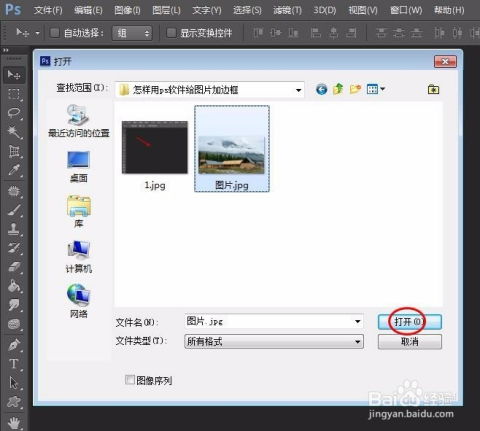480x431 pixels.
Task: Select the Magic Wand tool
Action: coord(14,132)
